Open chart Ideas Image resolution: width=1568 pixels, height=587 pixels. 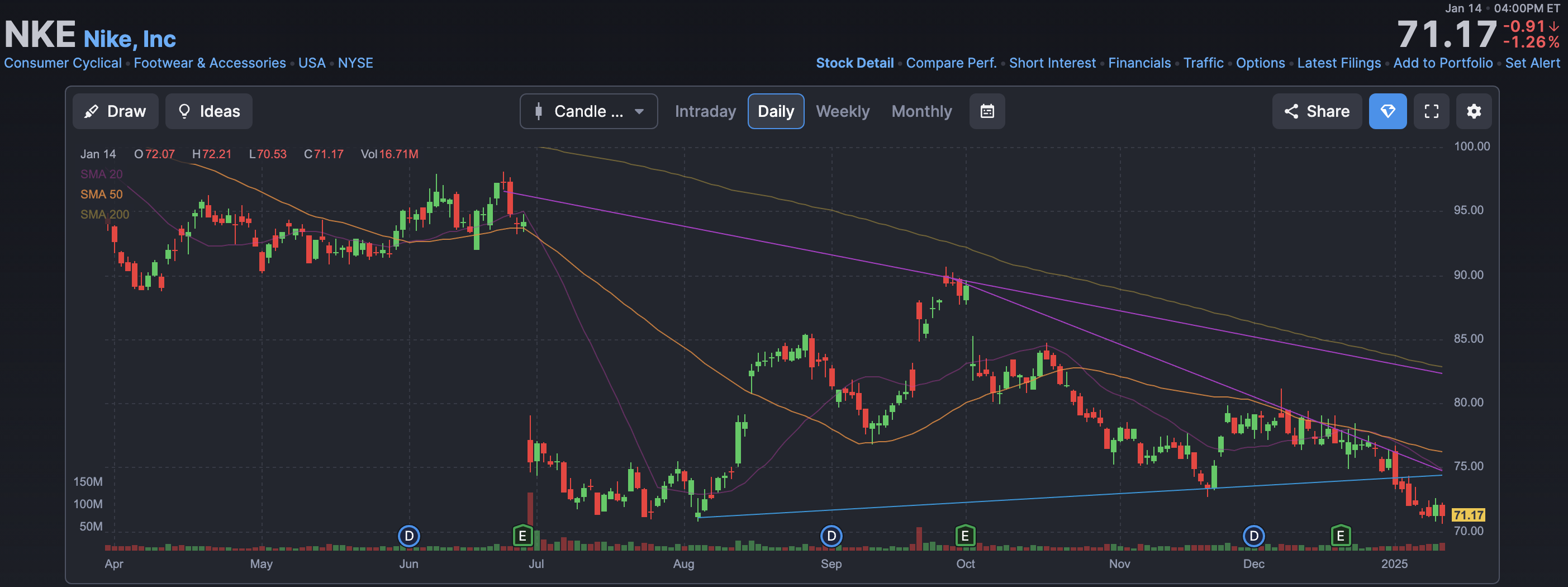[x=209, y=111]
